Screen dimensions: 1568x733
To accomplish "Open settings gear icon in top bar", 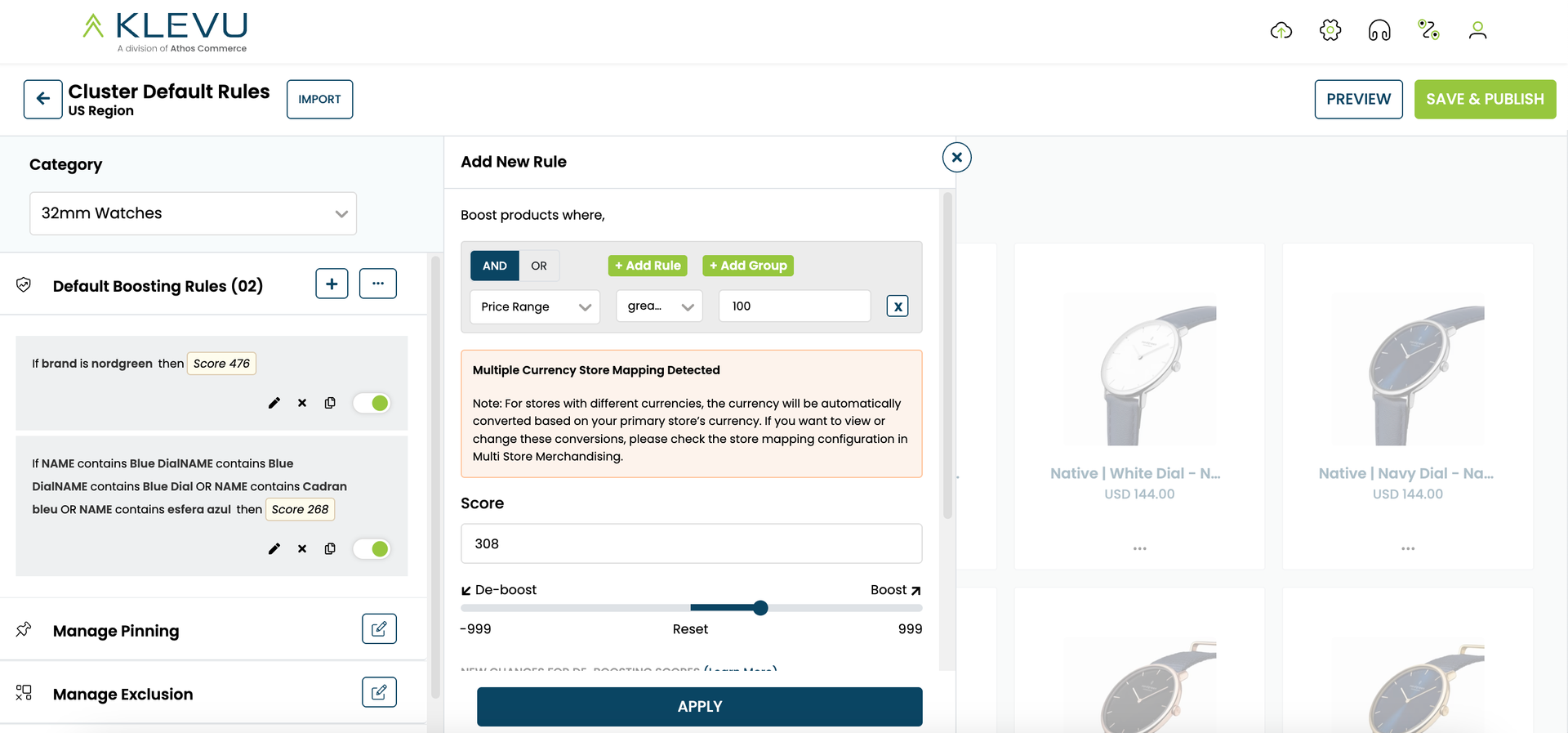I will (1330, 31).
